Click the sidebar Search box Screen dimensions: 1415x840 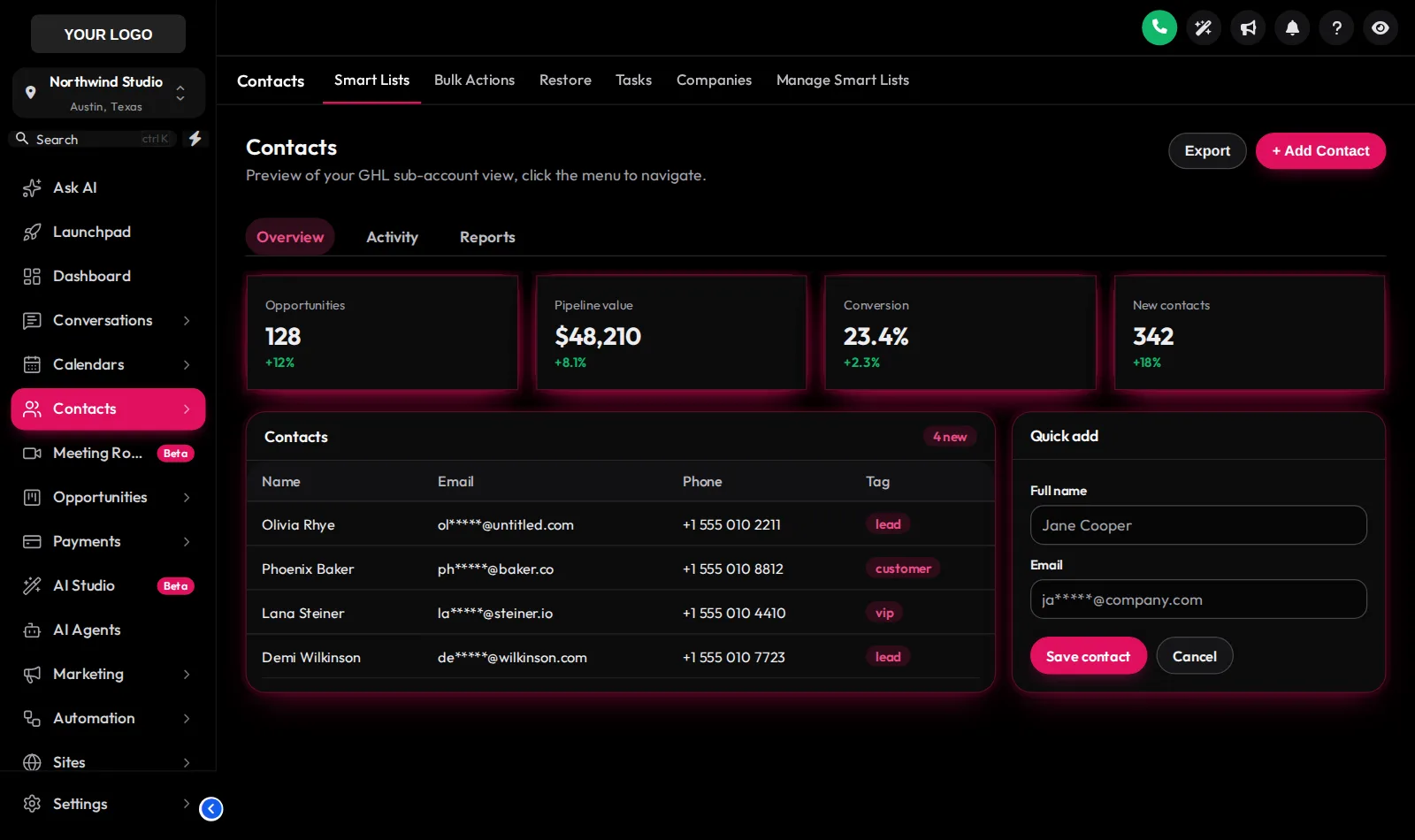coord(95,139)
